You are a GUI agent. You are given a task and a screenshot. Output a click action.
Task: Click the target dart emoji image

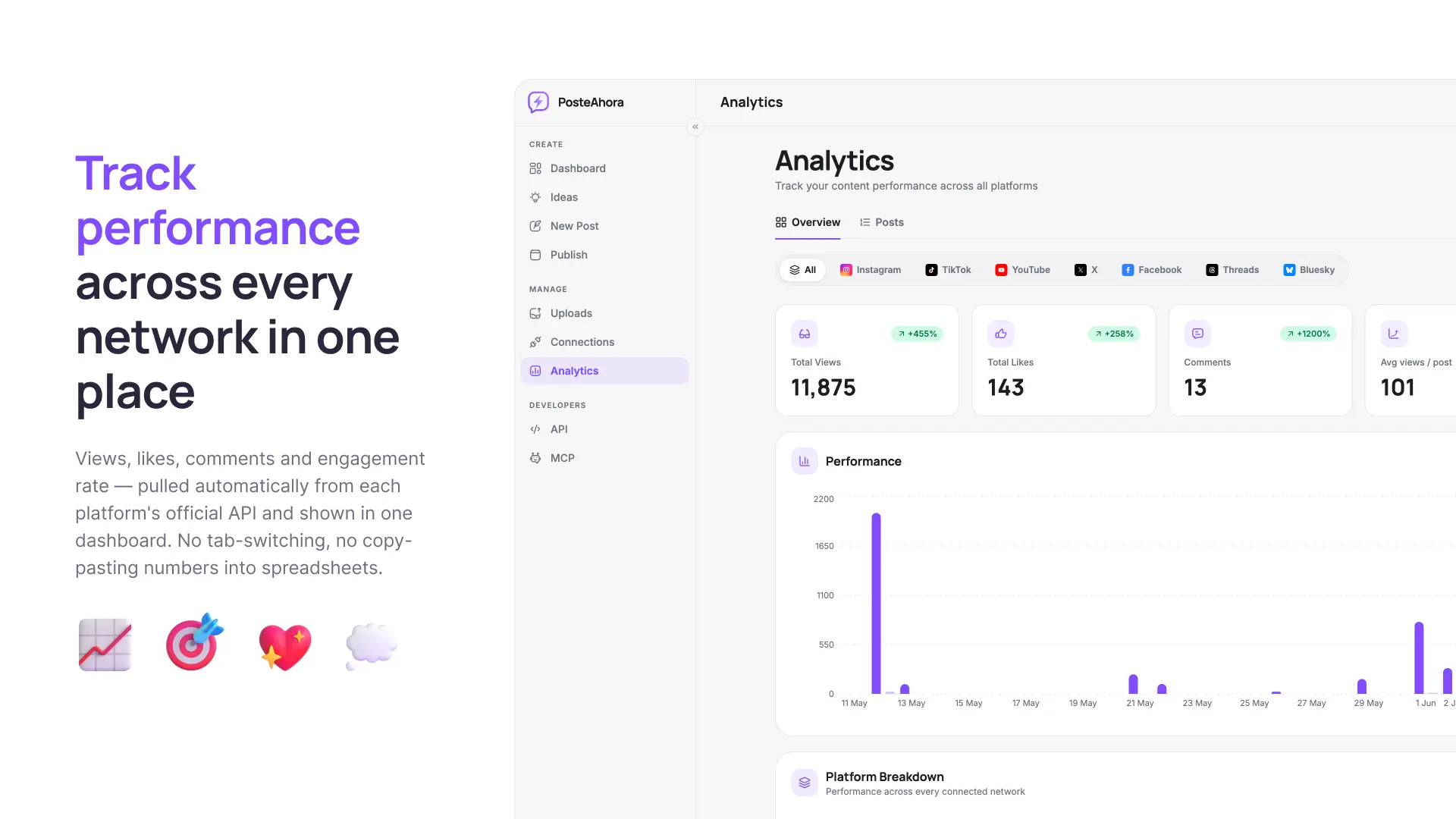pos(194,642)
